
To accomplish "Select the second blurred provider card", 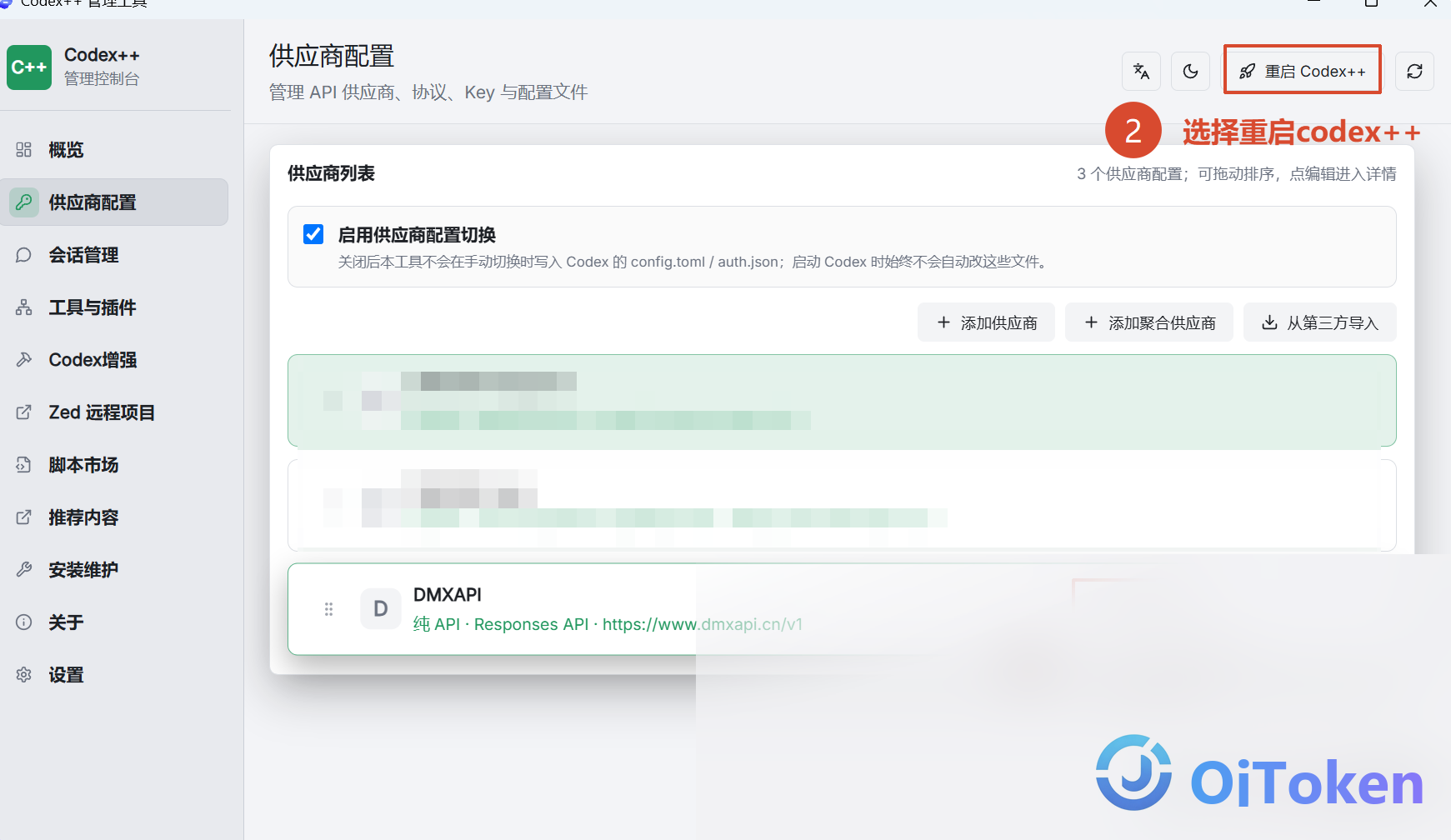I will pyautogui.click(x=842, y=505).
